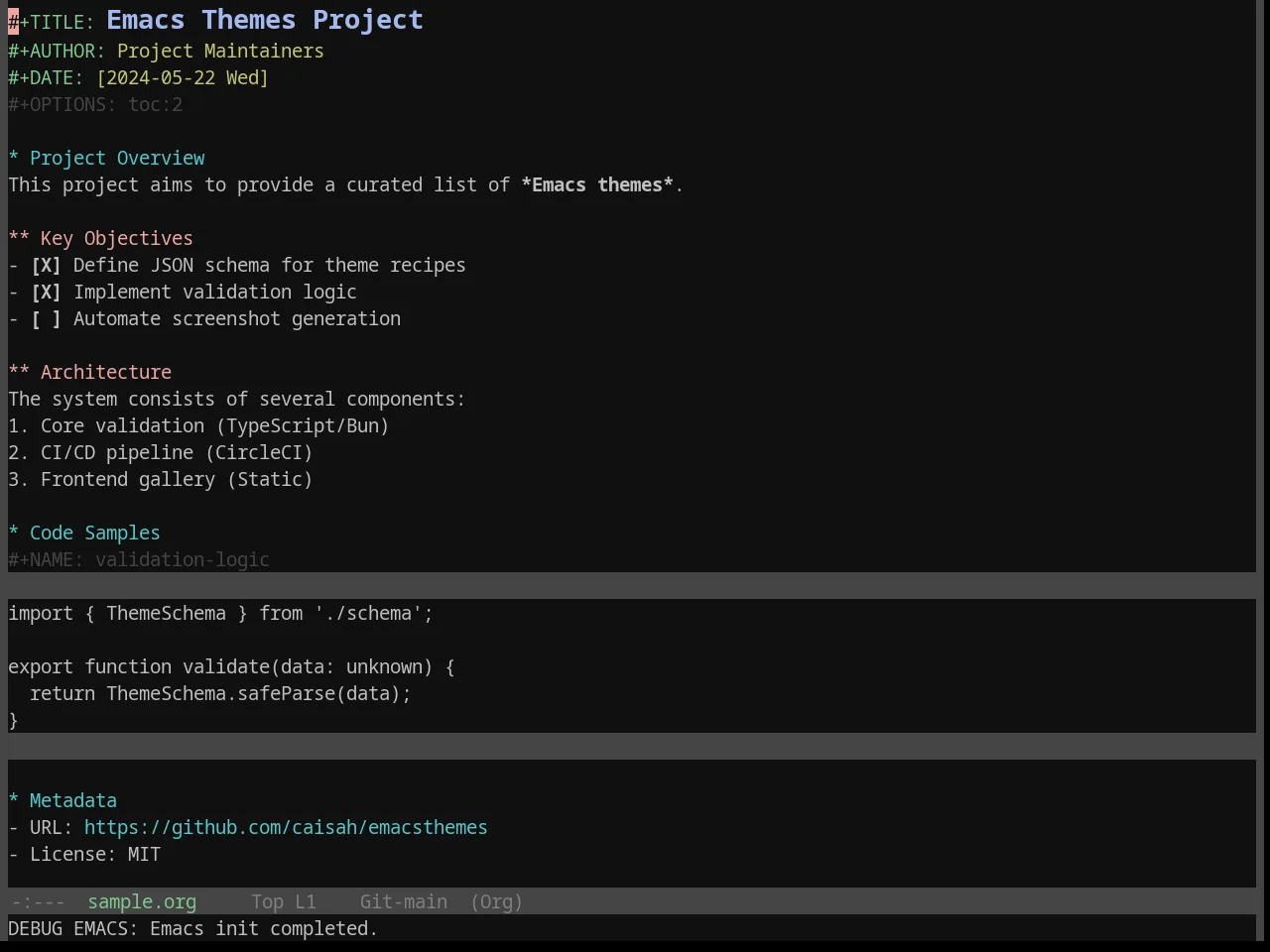Click Git-main indicator in mode line
This screenshot has height=952, width=1270.
(x=404, y=901)
